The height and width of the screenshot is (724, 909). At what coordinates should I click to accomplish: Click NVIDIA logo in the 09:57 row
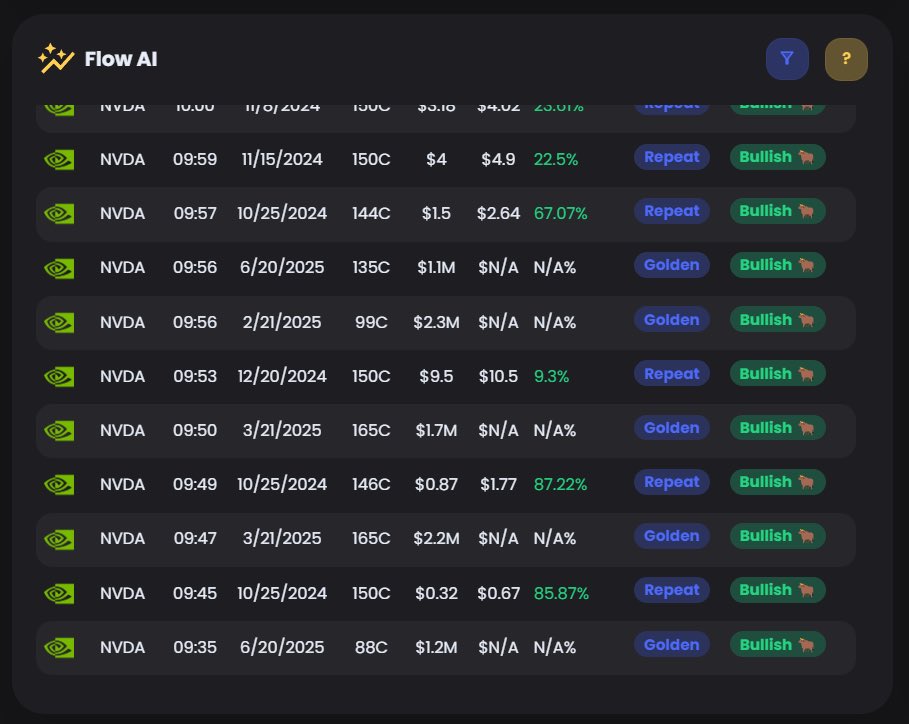pos(59,213)
